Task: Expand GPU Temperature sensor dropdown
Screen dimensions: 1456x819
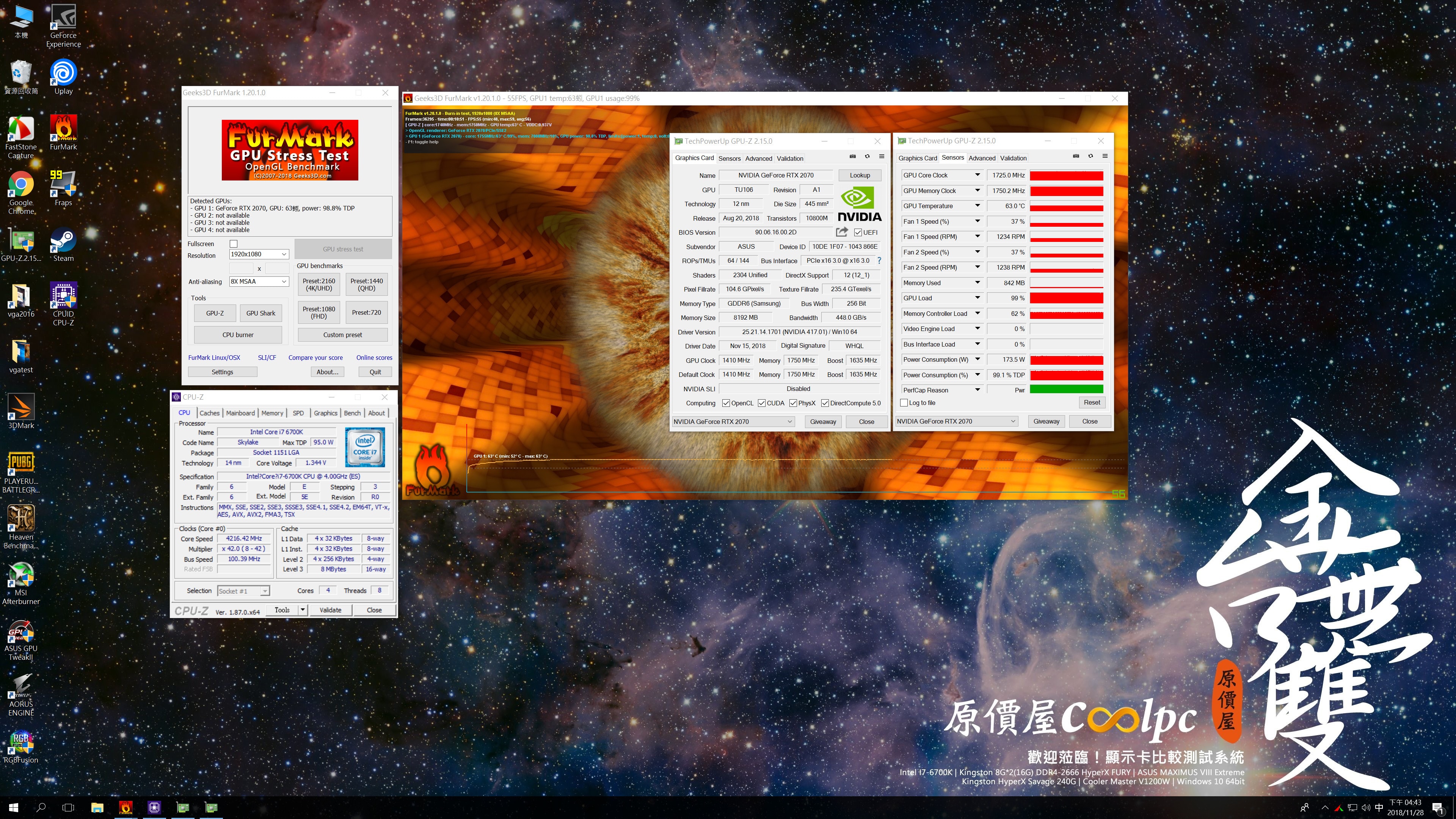Action: (x=977, y=206)
